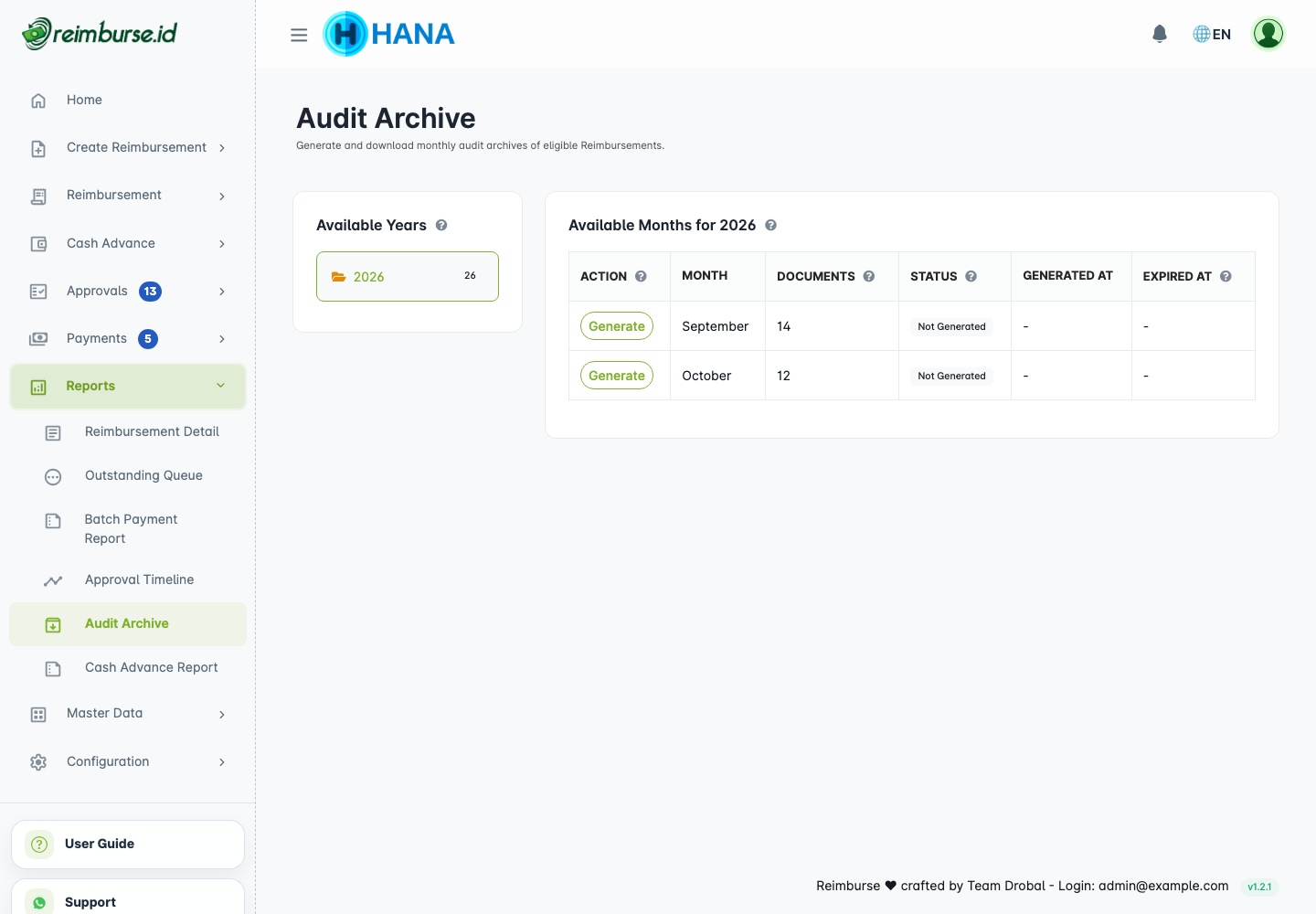1316x914 pixels.
Task: Select the 2026 year folder
Action: click(408, 276)
